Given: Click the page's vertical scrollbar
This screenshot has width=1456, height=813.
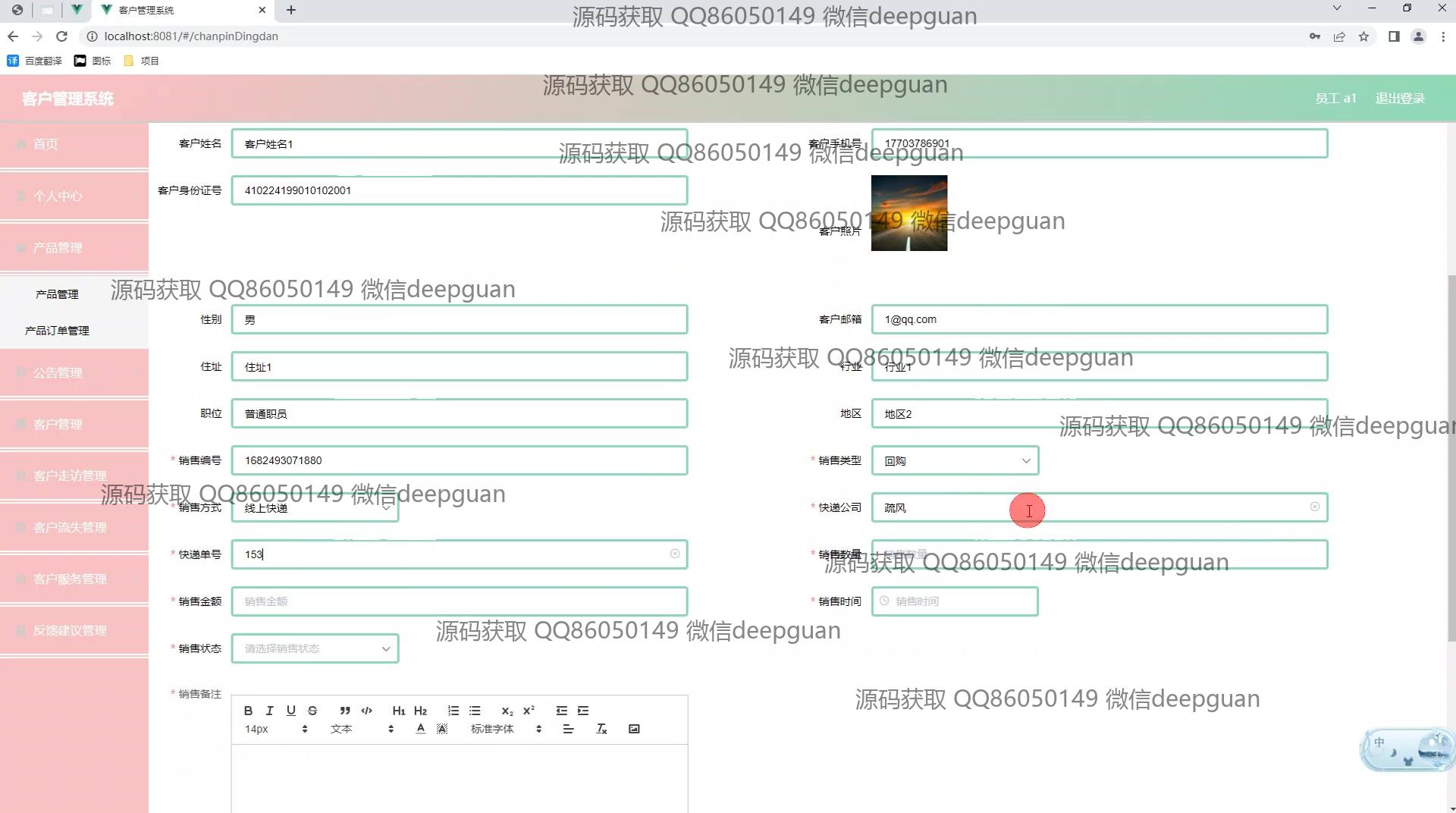Looking at the screenshot, I should [x=1451, y=458].
